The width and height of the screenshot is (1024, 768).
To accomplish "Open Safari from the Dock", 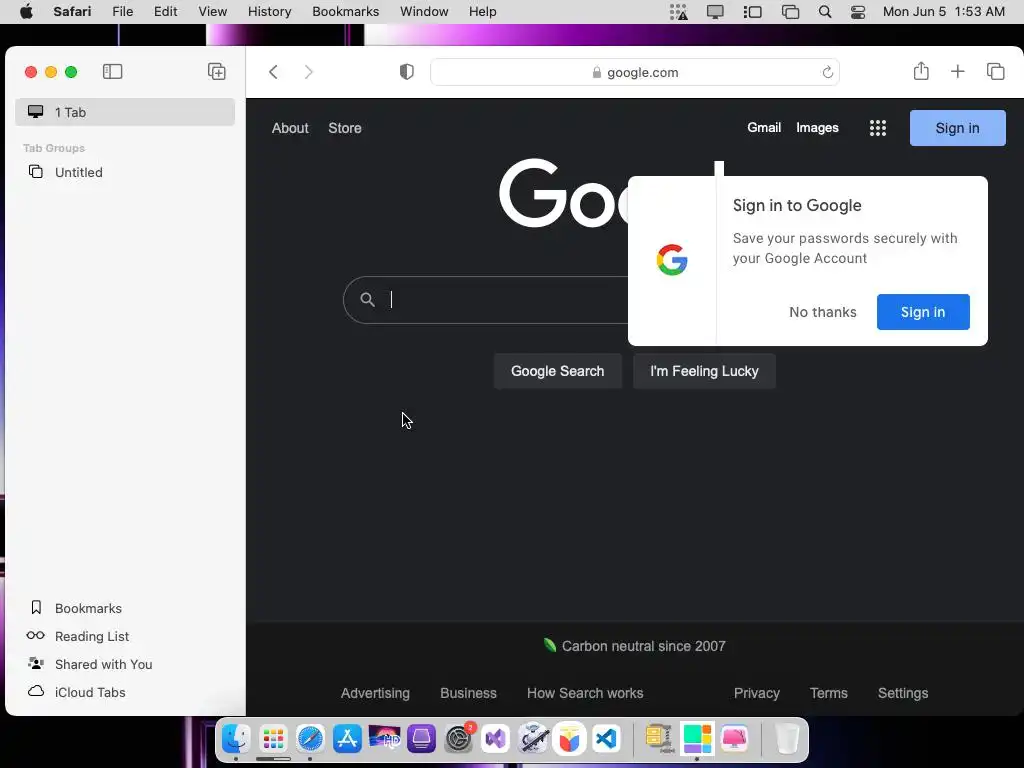I will pos(310,739).
